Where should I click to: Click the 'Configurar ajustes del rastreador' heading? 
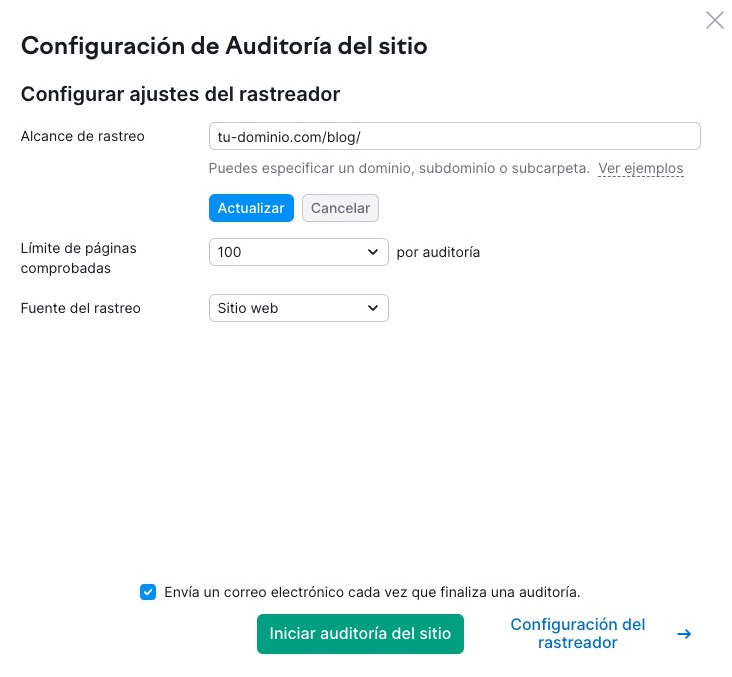[181, 94]
